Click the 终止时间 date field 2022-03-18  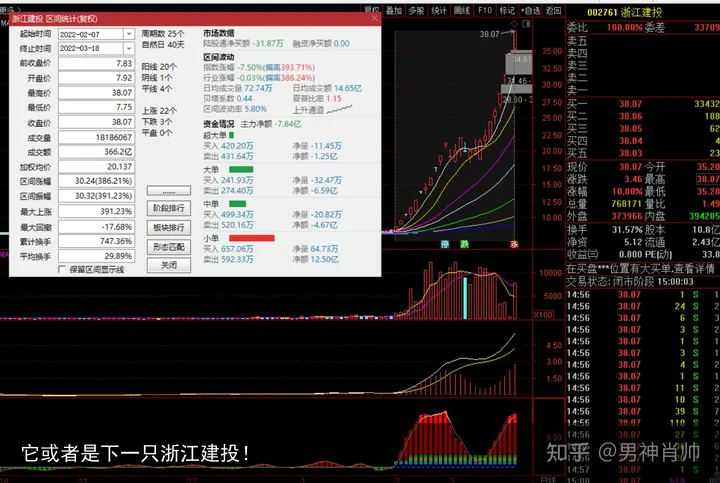(x=91, y=48)
